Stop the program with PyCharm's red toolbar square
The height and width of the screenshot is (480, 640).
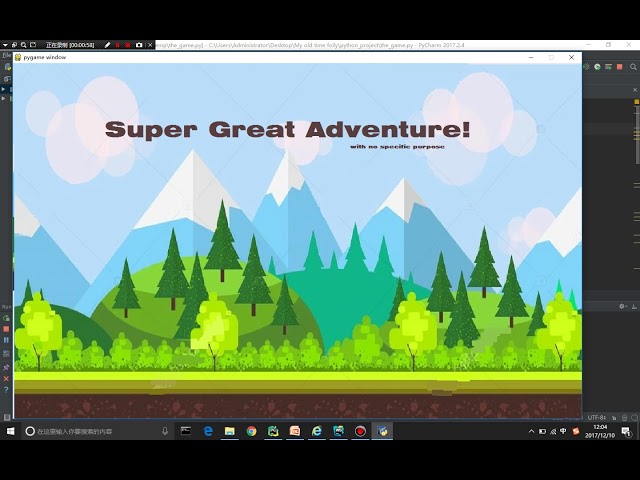coord(619,67)
